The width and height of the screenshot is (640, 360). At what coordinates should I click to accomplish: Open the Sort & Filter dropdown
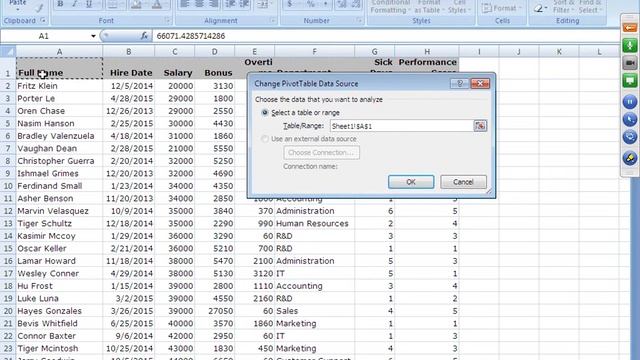click(563, 7)
